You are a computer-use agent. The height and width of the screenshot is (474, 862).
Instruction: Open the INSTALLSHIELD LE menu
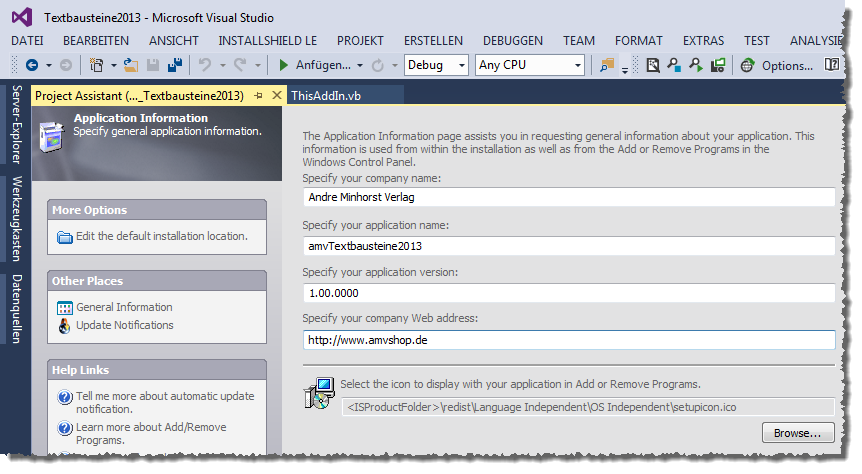point(268,41)
